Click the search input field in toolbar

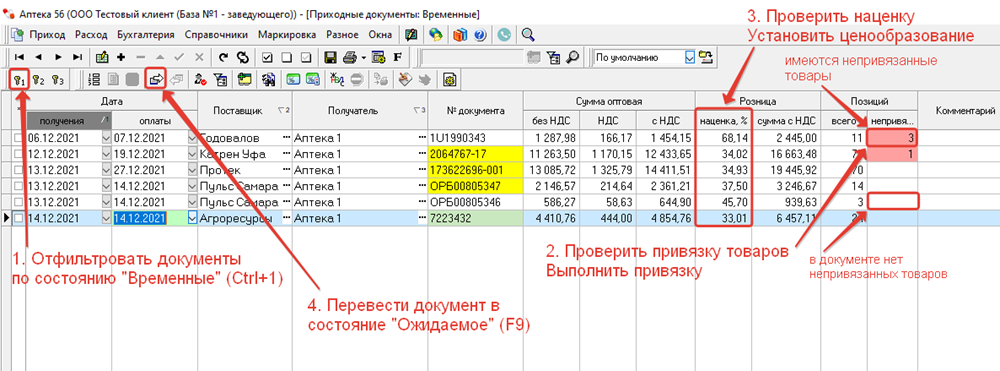(473, 57)
